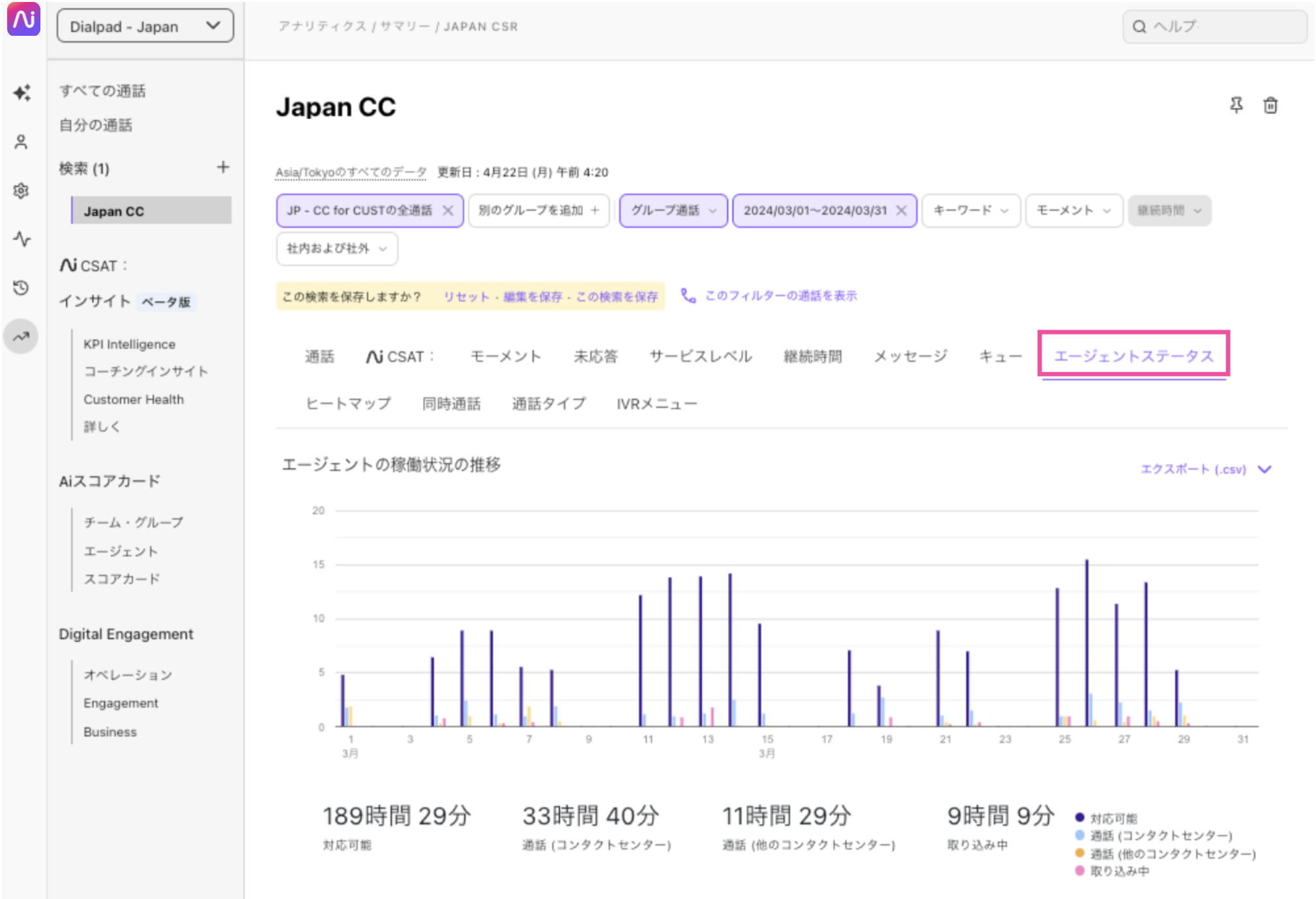Open 自分の通話 in sidebar
Screen dimensions: 1316x899
[x=96, y=125]
